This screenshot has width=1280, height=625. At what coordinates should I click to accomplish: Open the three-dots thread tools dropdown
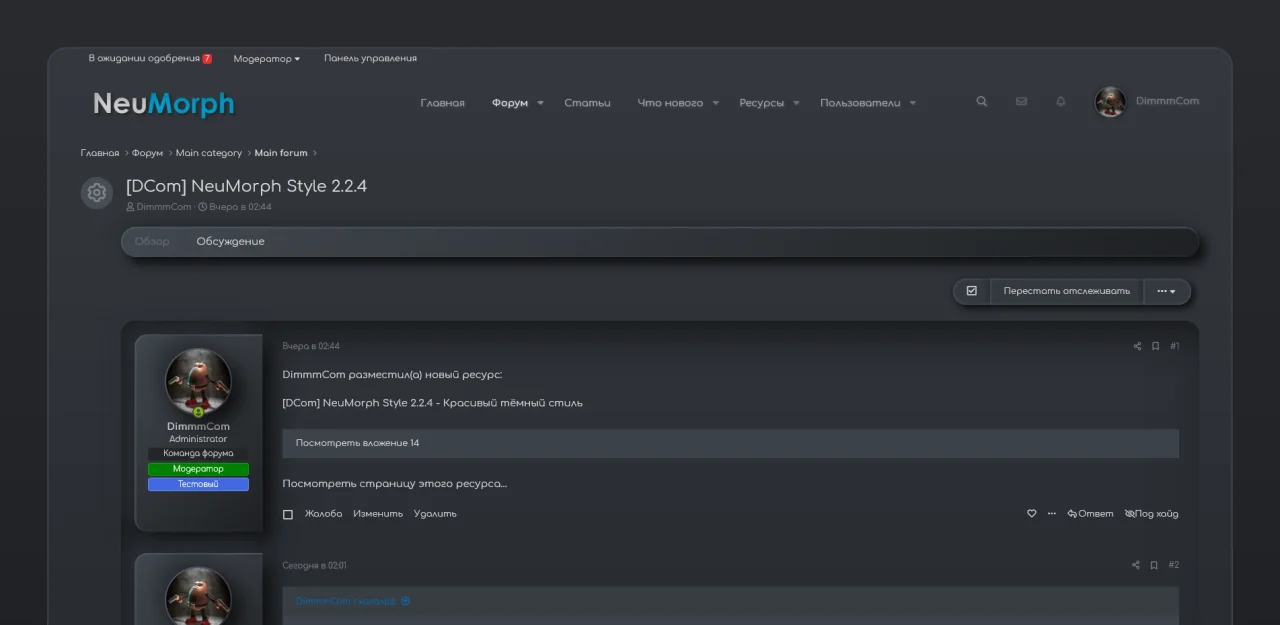1166,291
